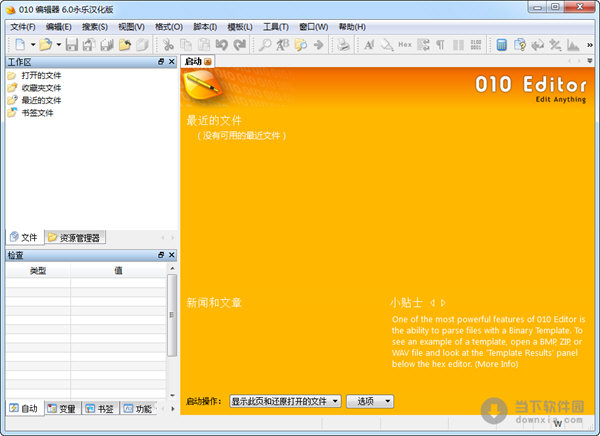The image size is (600, 436).
Task: Float the 检查 panel
Action: pos(161,255)
